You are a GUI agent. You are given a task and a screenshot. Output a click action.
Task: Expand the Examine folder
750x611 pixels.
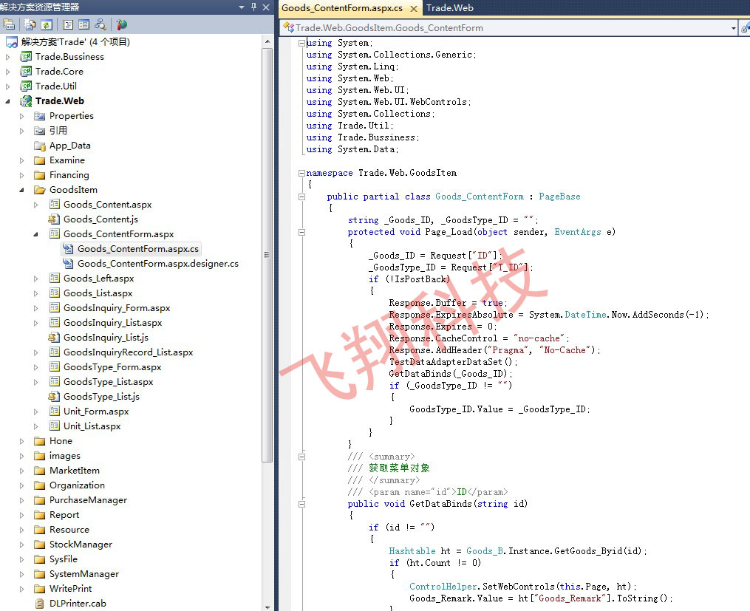click(22, 161)
